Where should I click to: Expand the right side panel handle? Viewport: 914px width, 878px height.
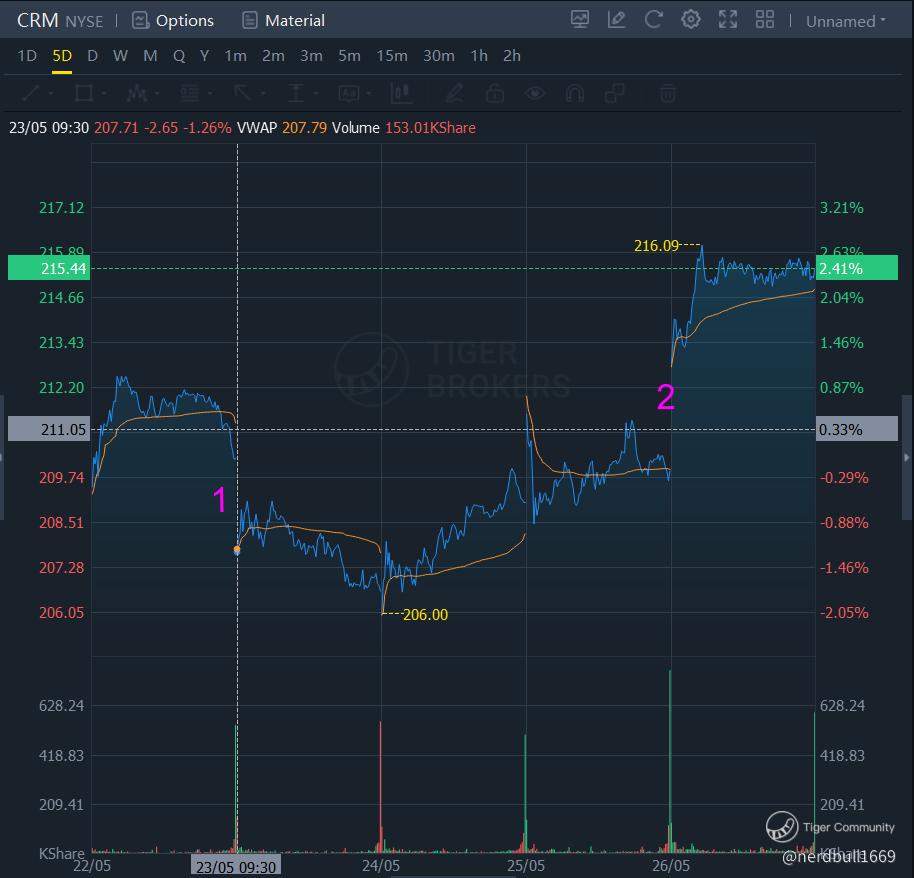(x=906, y=457)
